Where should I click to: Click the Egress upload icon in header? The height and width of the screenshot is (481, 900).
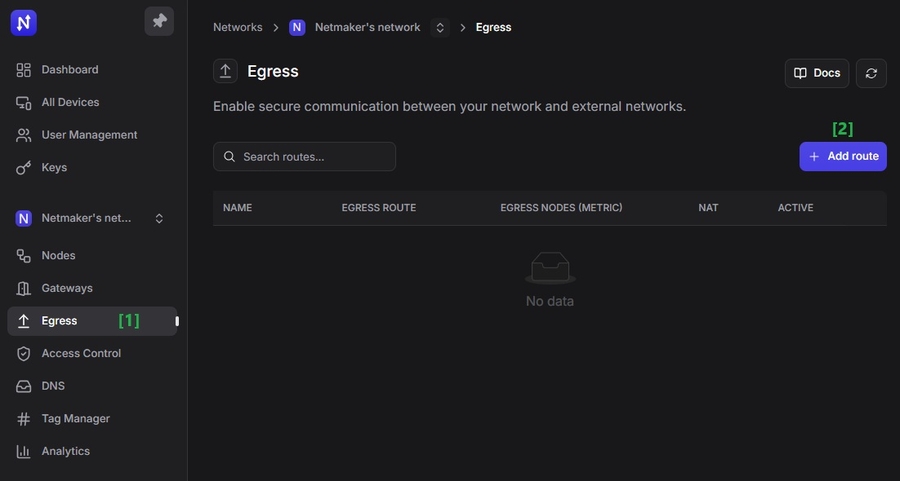coord(225,71)
